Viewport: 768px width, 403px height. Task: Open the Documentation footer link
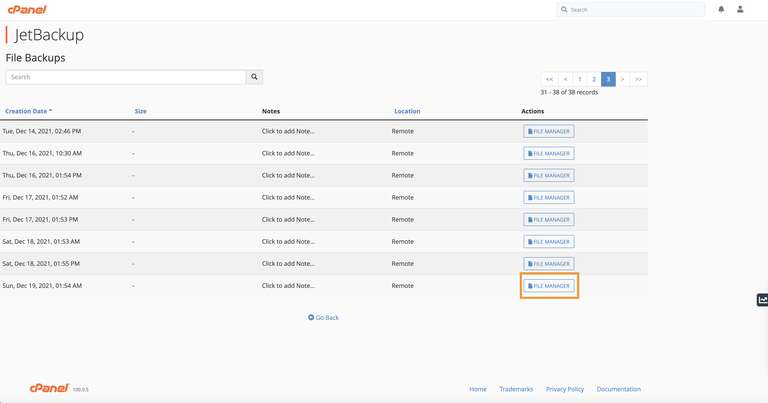click(619, 389)
